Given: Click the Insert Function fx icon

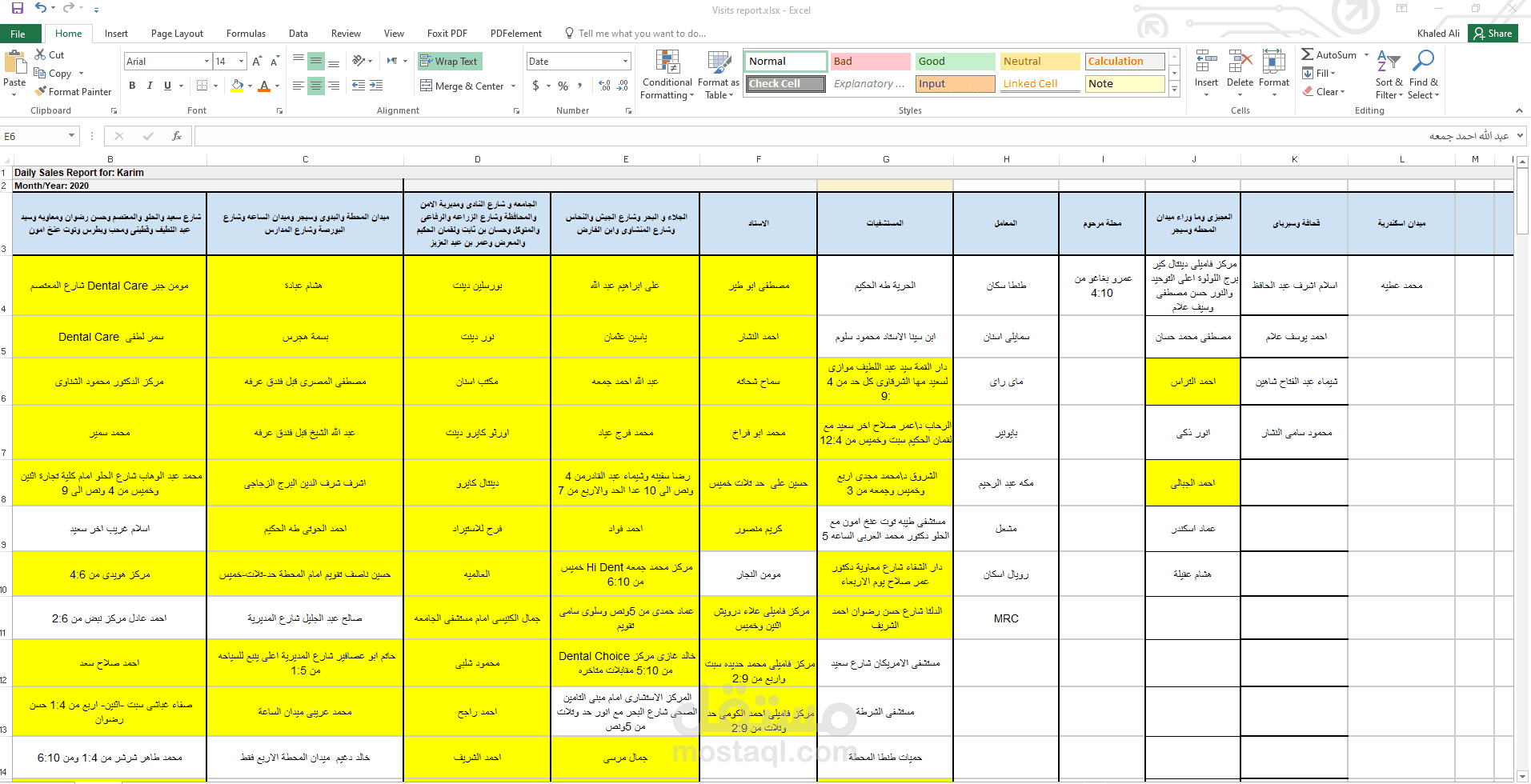Looking at the screenshot, I should 177,136.
